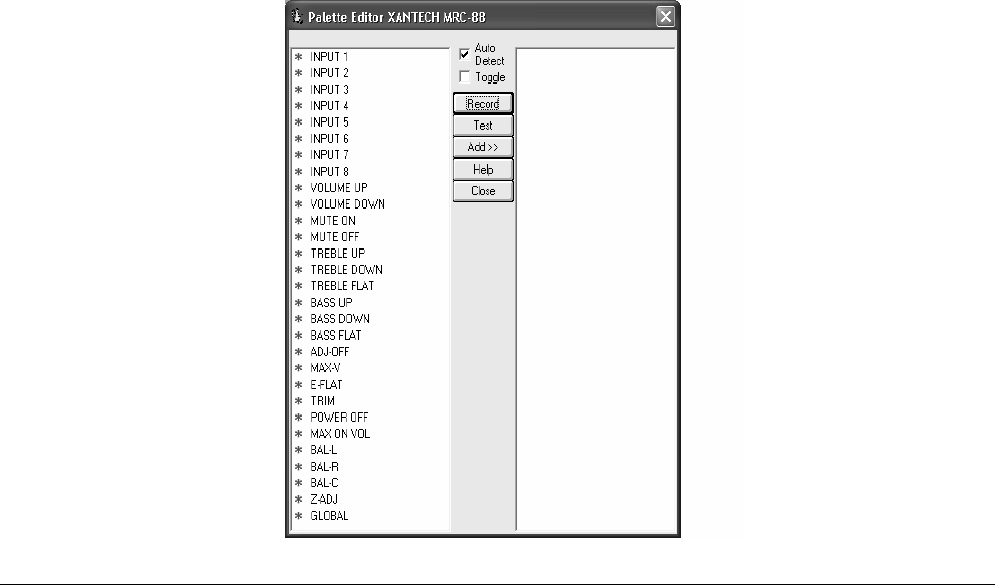Screen dimensions: 995x585
Task: Click inside the empty right-hand palette list
Action: [596, 289]
